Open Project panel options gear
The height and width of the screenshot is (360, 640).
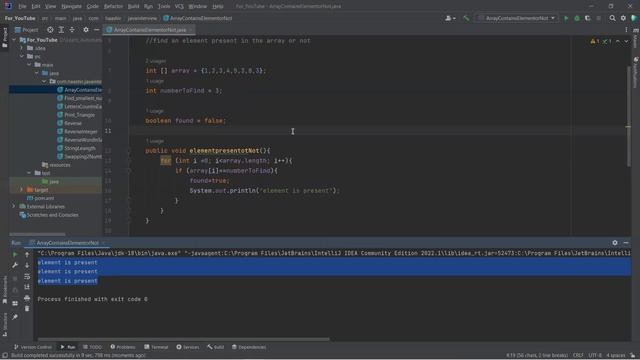(86, 30)
